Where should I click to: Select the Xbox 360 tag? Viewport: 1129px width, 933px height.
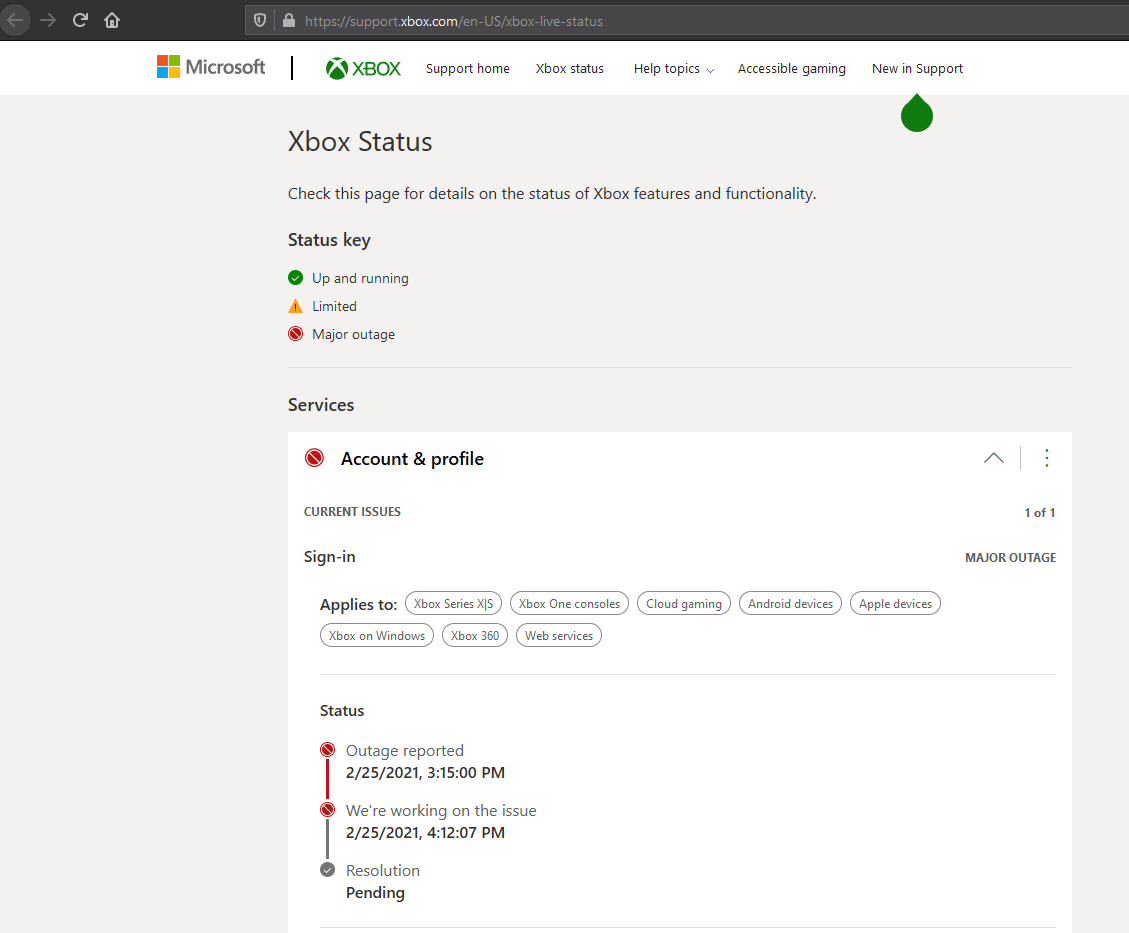(x=475, y=635)
